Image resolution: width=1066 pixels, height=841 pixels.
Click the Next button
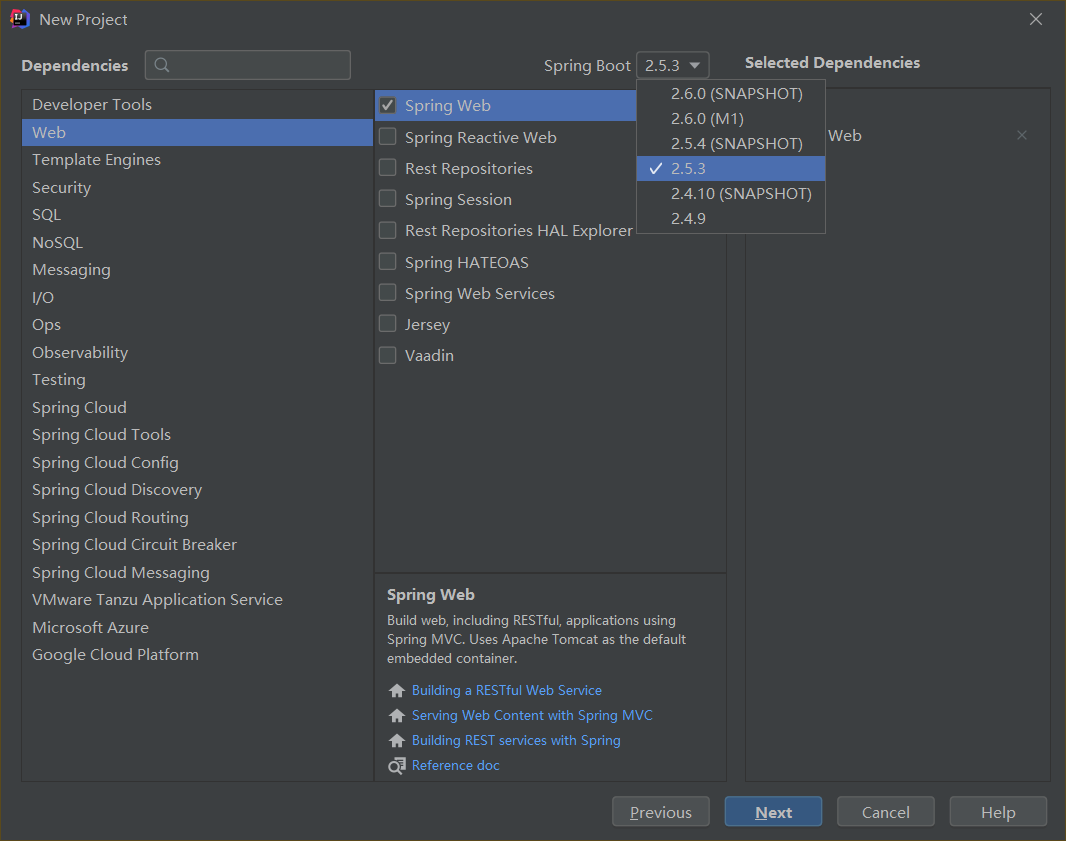click(773, 812)
